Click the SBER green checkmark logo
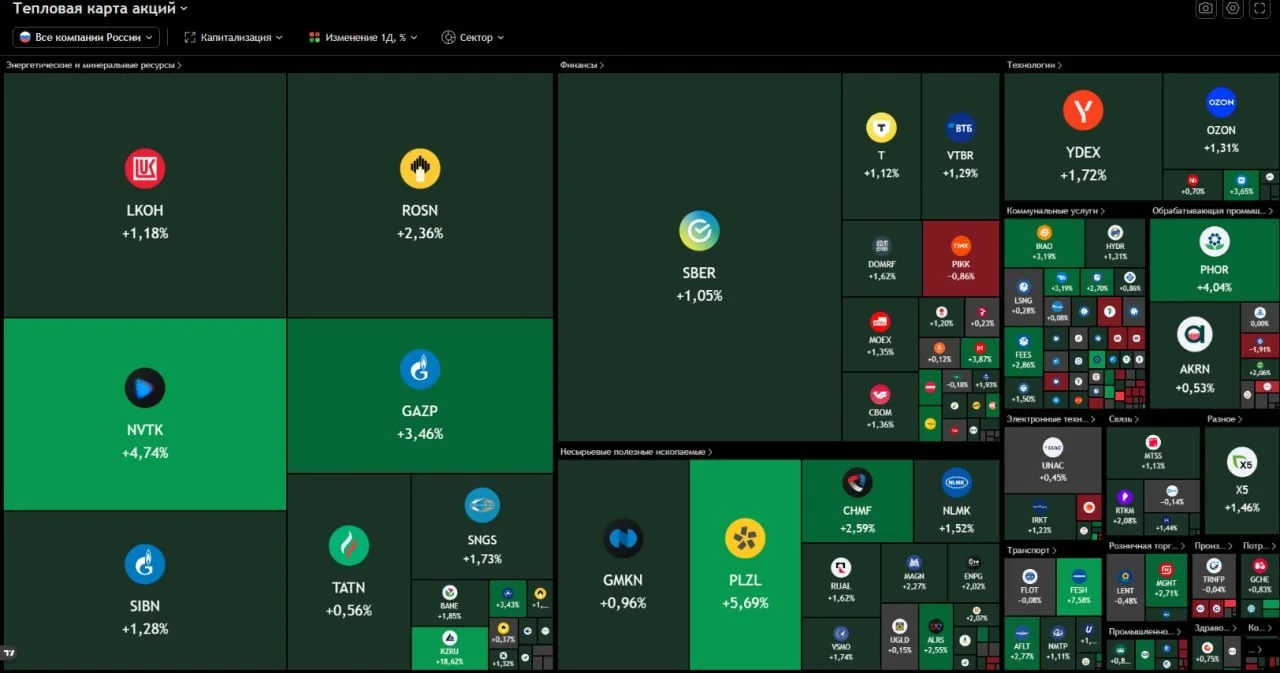 pyautogui.click(x=699, y=230)
